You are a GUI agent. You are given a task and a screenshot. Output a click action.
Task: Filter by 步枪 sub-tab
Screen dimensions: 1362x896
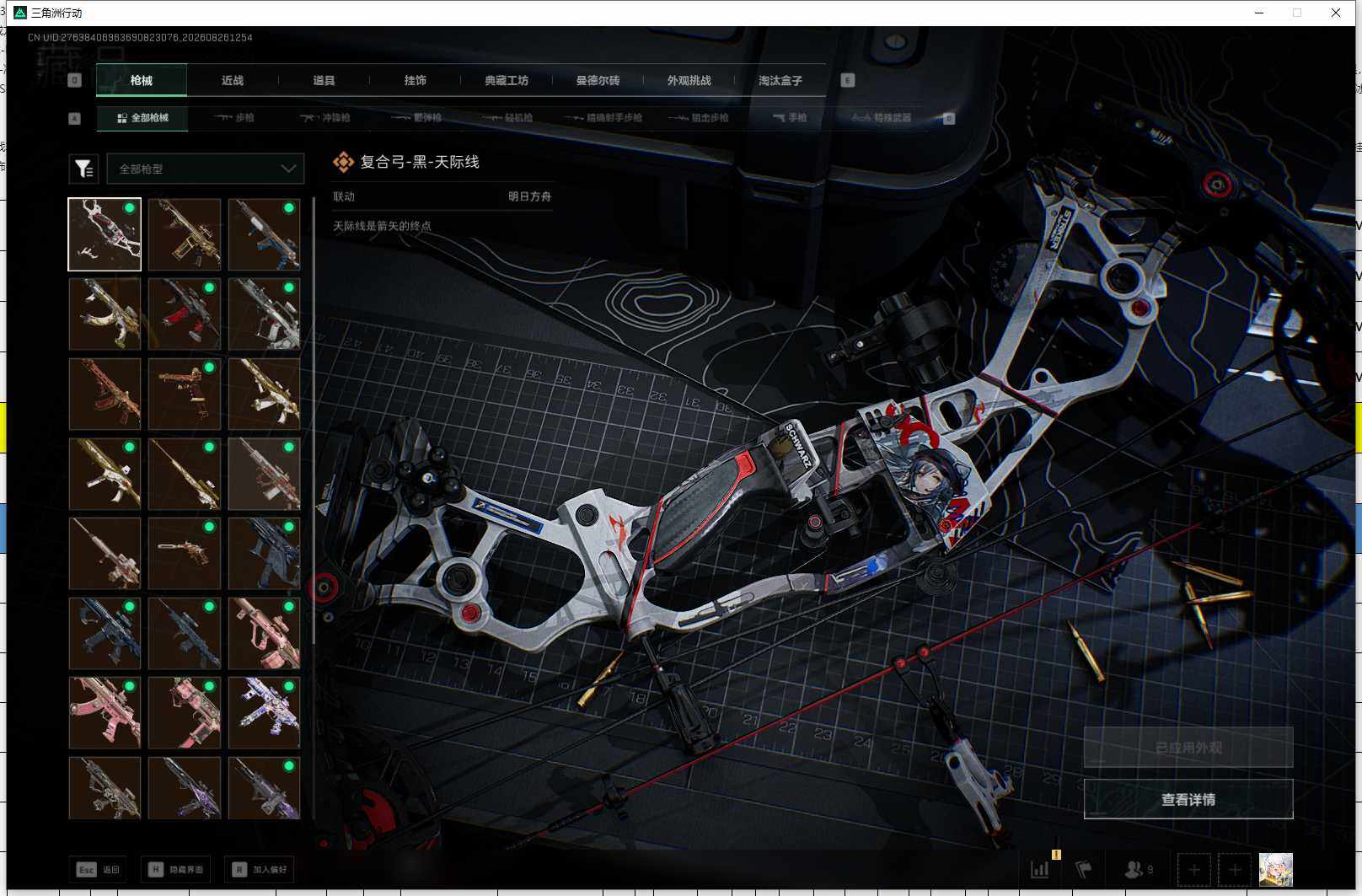click(234, 118)
